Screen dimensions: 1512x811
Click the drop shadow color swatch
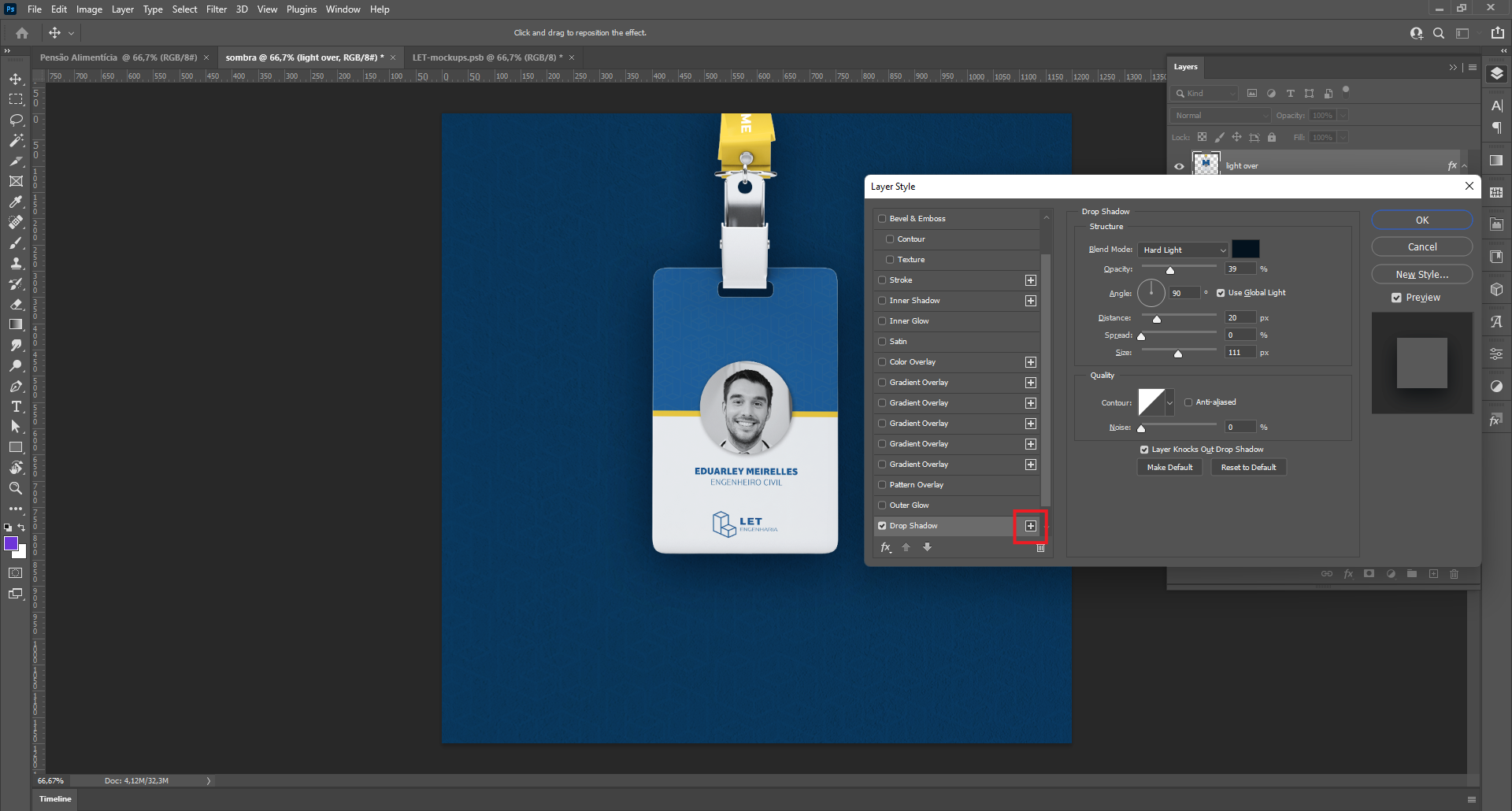pyautogui.click(x=1245, y=250)
